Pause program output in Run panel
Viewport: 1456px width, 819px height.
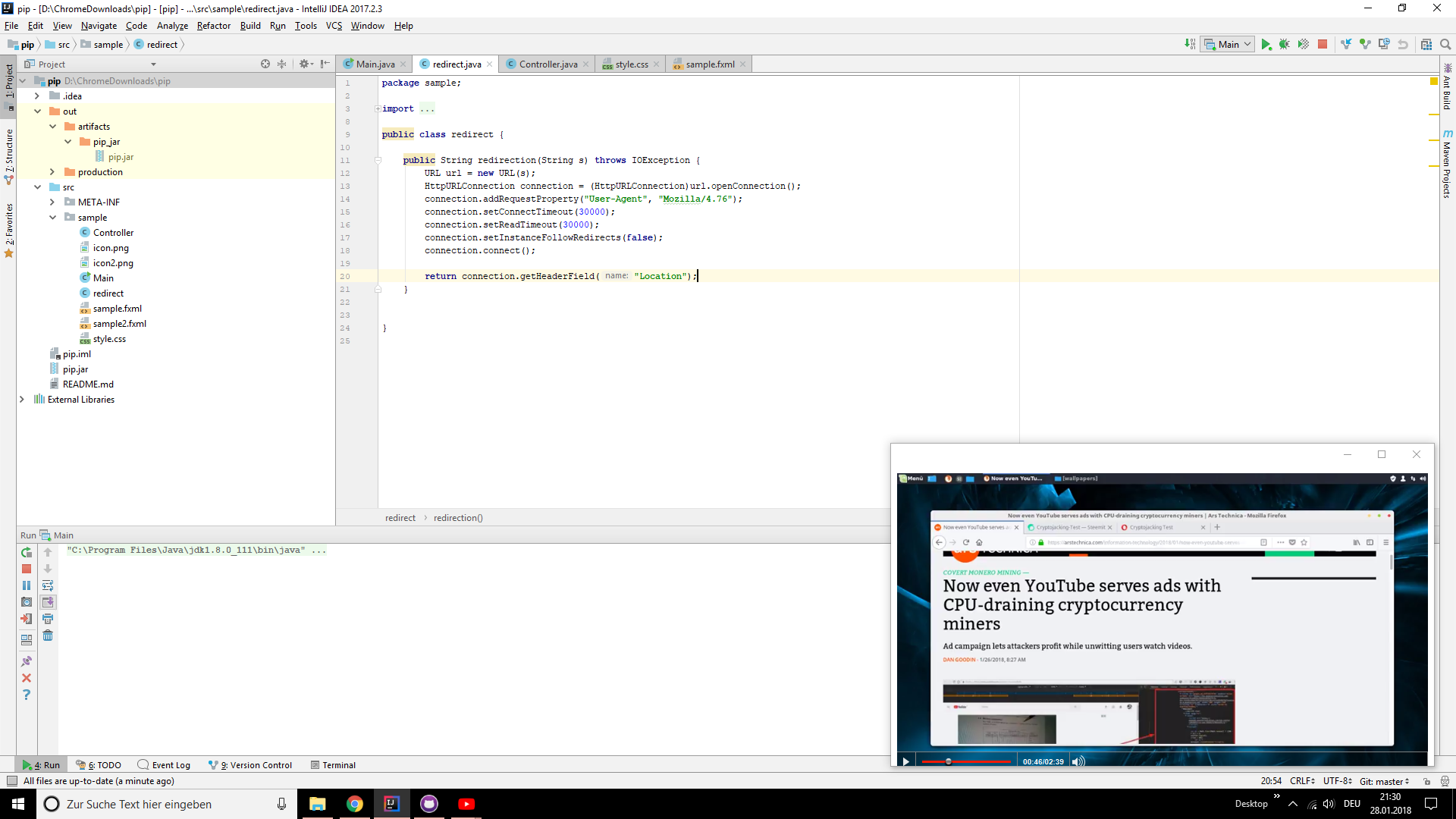27,585
